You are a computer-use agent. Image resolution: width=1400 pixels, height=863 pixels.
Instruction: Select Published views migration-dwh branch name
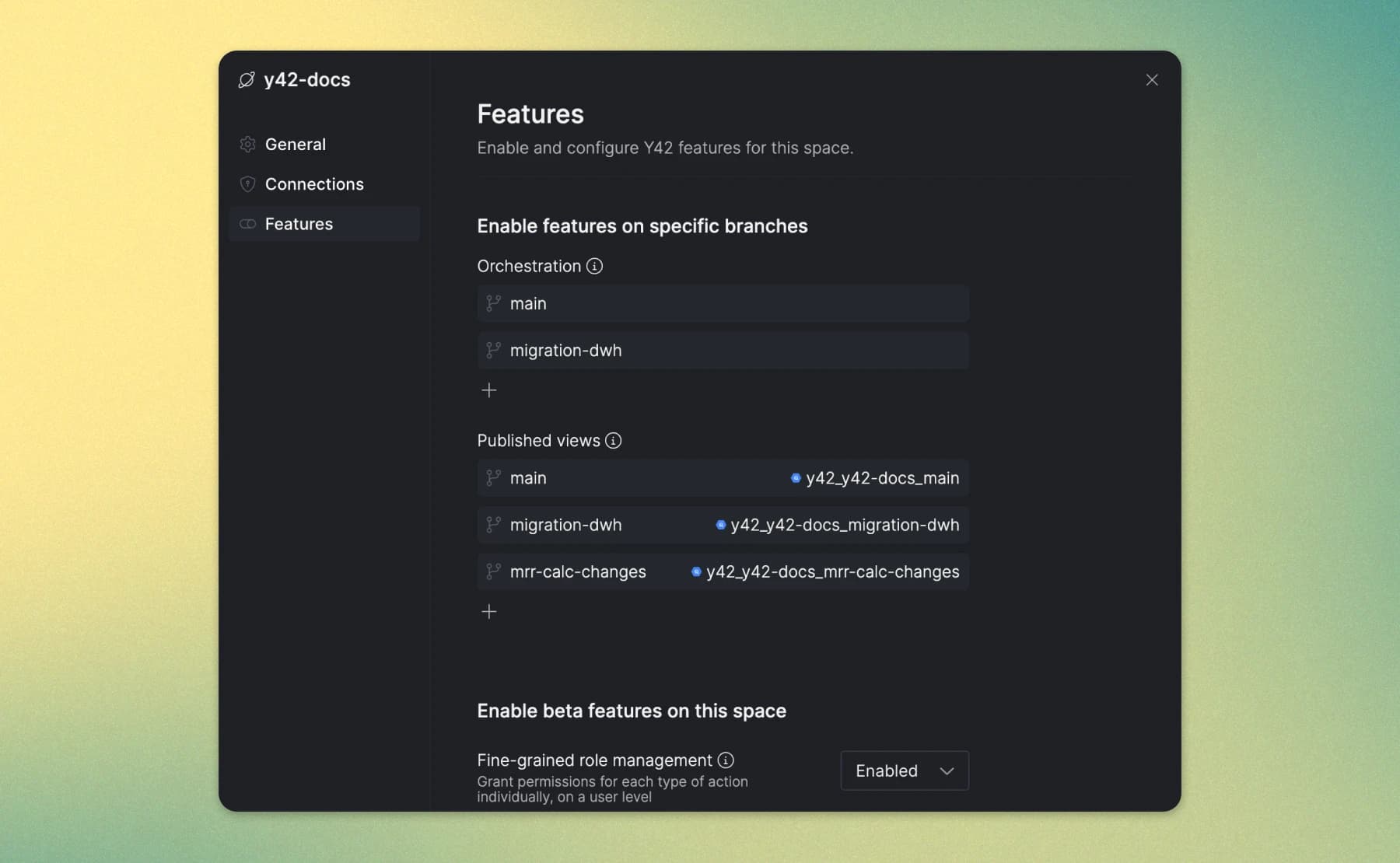565,525
